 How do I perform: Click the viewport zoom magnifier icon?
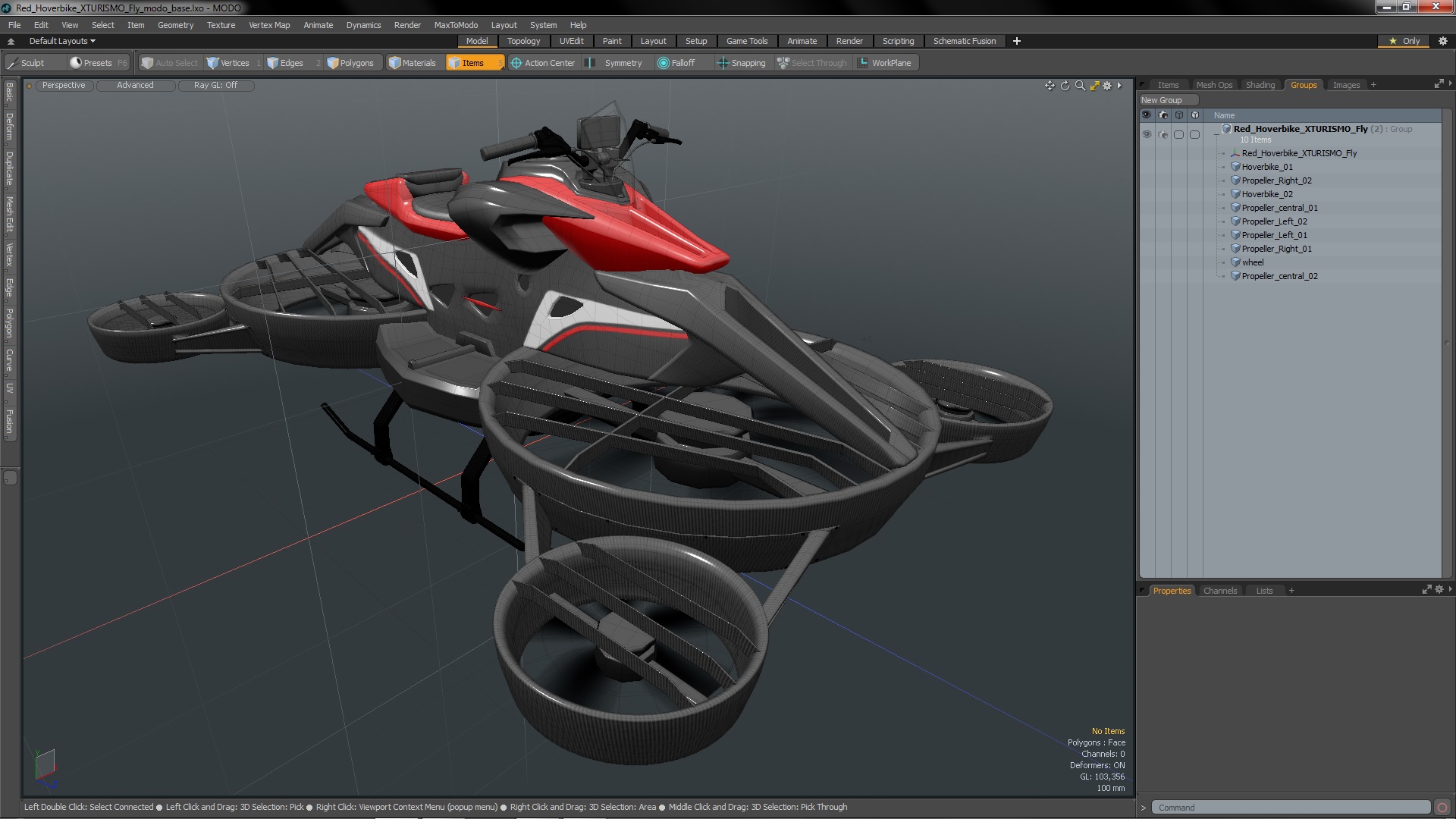[1080, 86]
